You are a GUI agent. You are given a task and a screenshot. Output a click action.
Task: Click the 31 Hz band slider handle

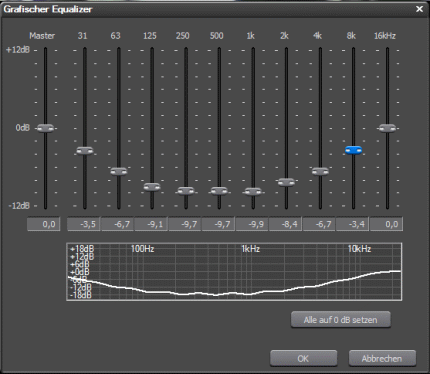[85, 151]
